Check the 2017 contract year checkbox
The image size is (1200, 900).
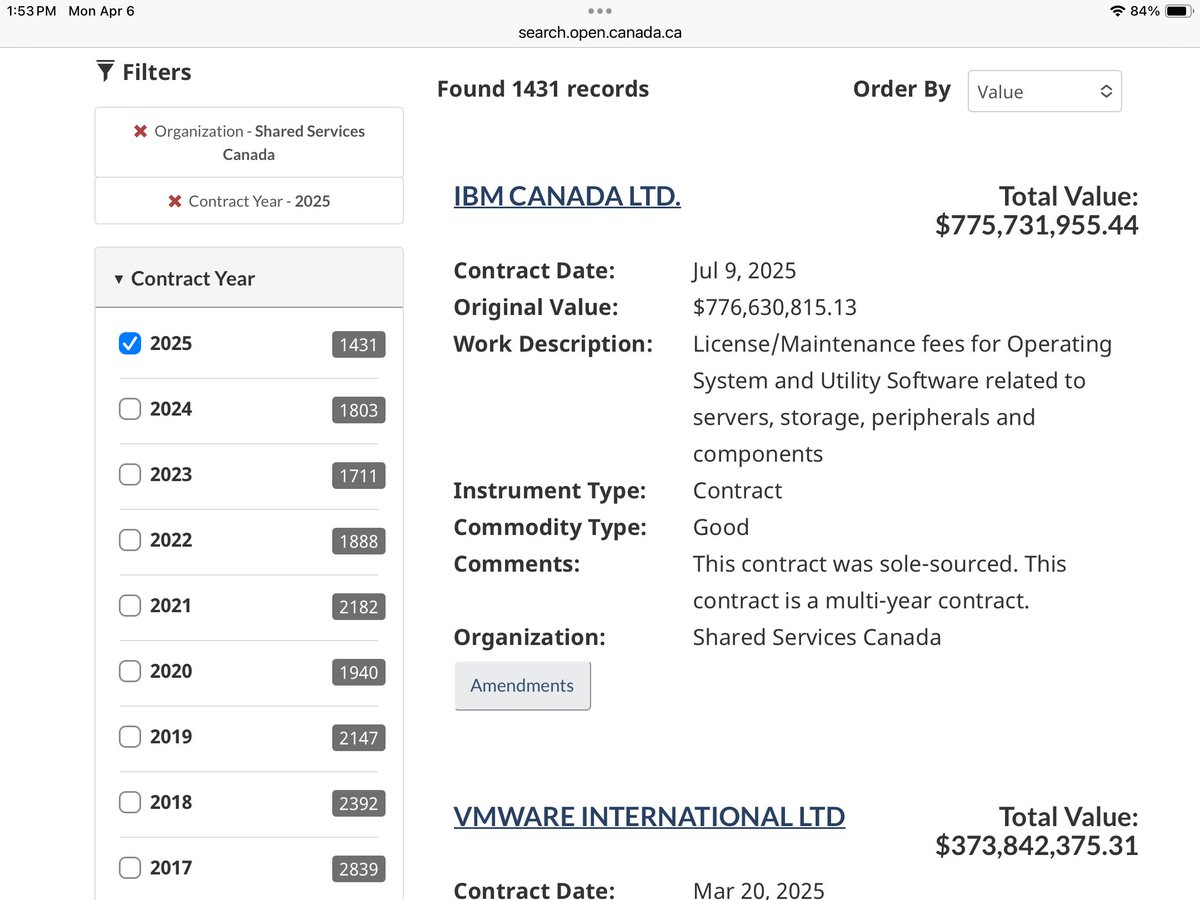point(129,868)
